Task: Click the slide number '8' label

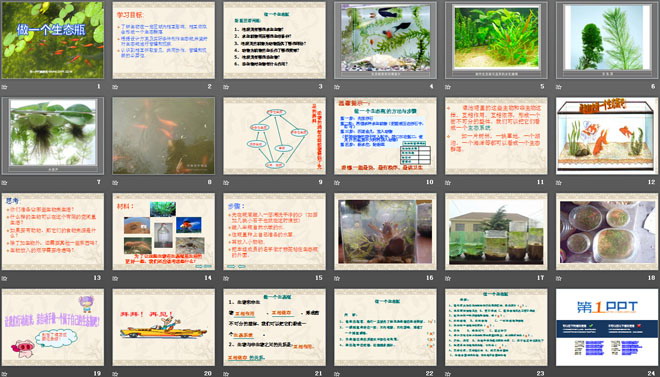Action: pyautogui.click(x=210, y=182)
